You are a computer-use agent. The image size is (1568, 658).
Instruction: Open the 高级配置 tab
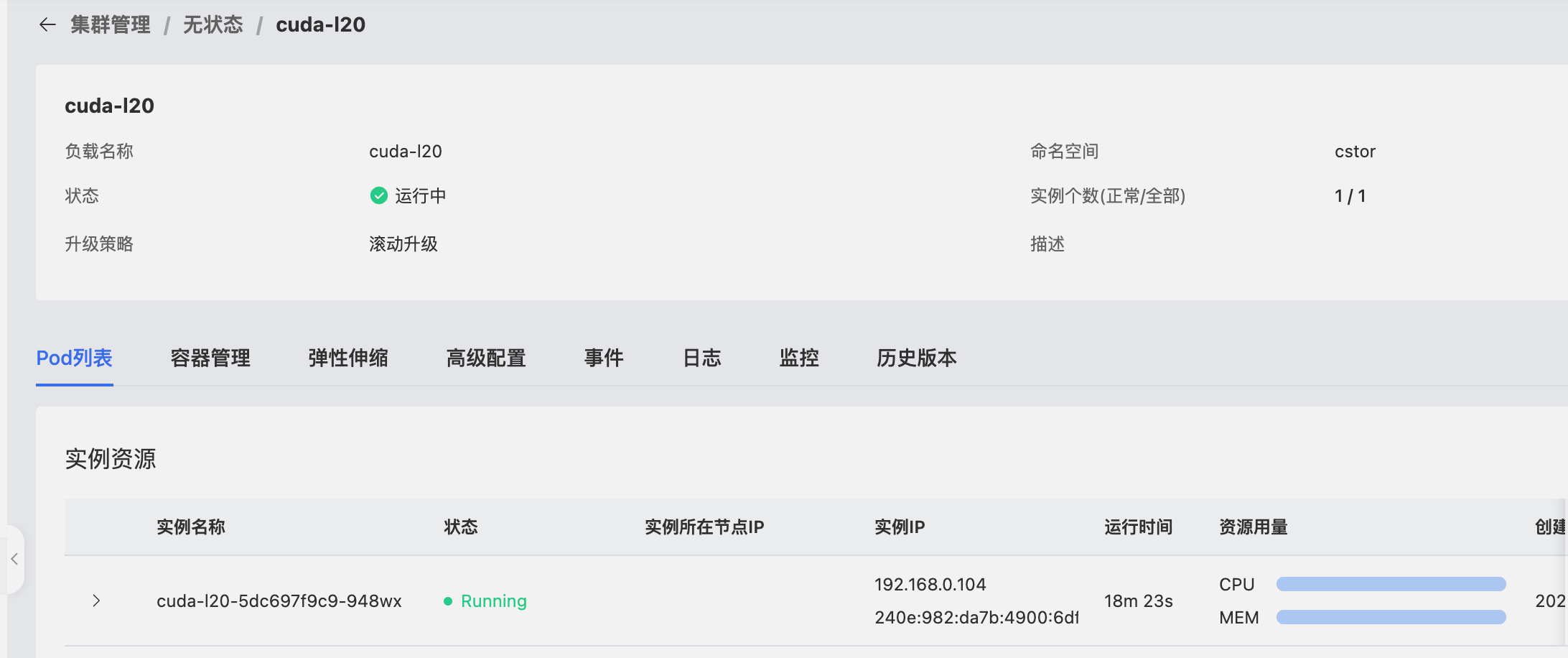click(x=486, y=358)
